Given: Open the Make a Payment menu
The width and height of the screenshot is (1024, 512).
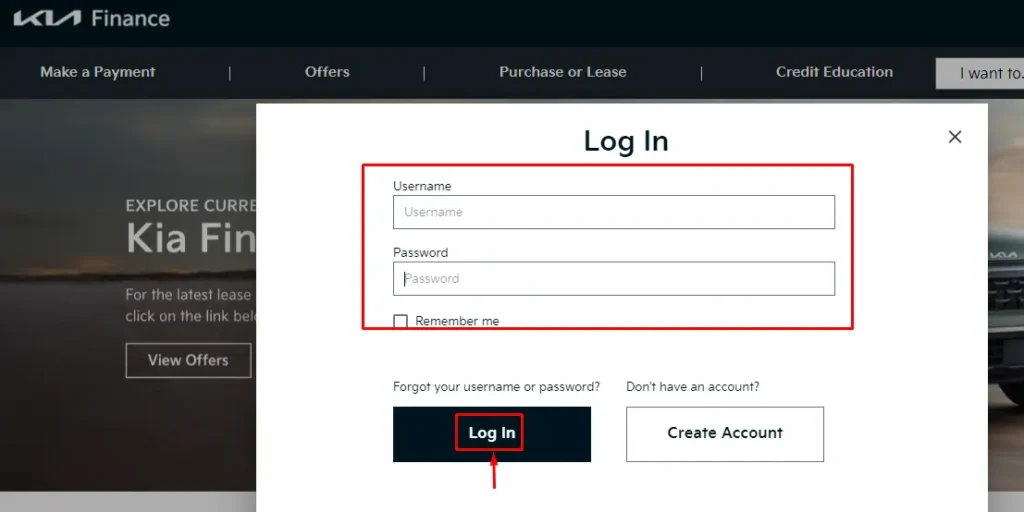Looking at the screenshot, I should point(98,72).
